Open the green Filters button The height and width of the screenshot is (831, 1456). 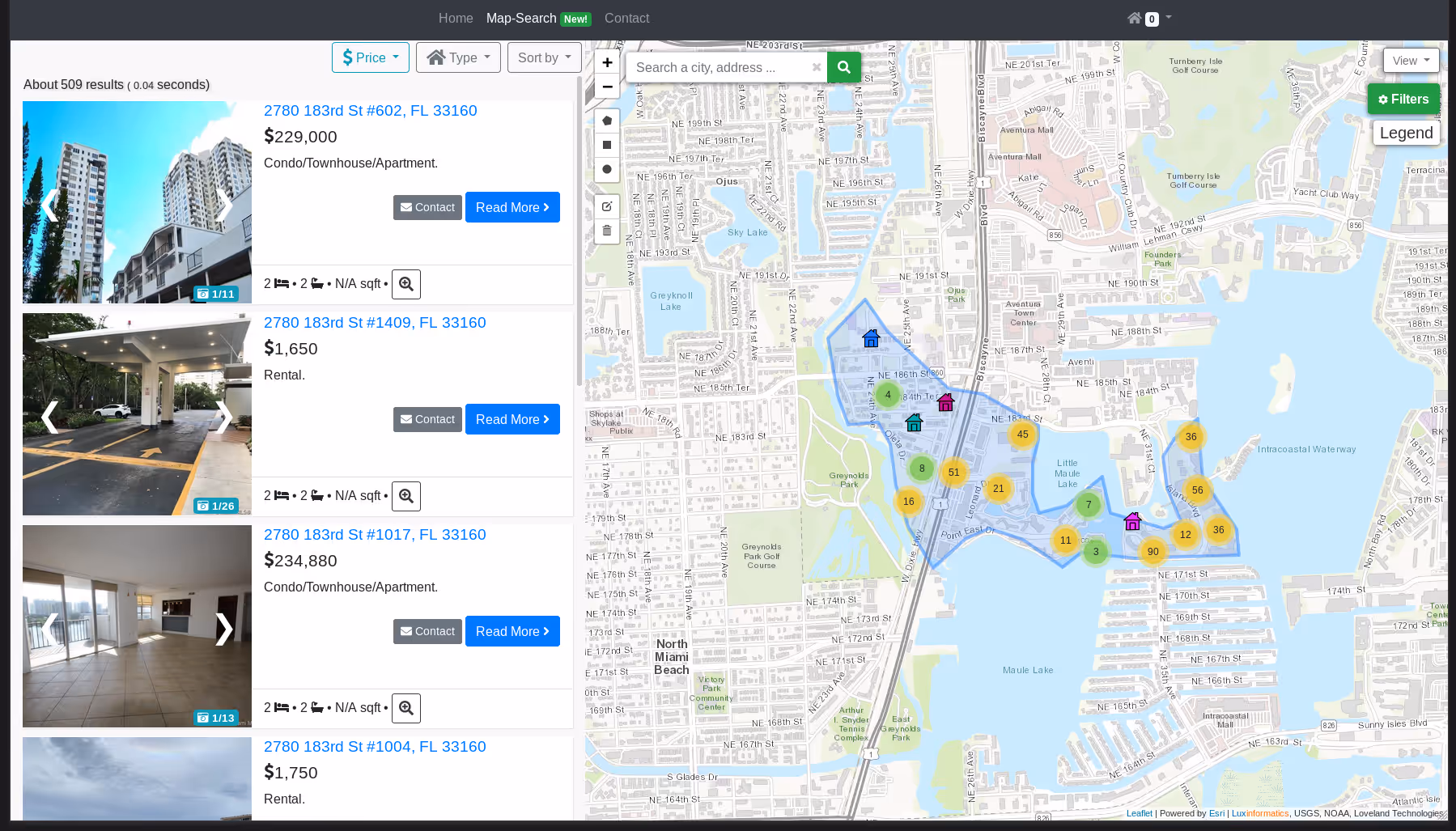click(1403, 99)
